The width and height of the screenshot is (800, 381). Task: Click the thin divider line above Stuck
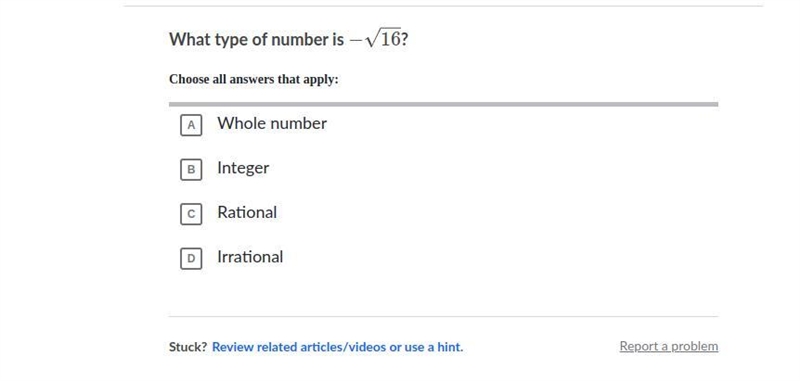click(443, 316)
